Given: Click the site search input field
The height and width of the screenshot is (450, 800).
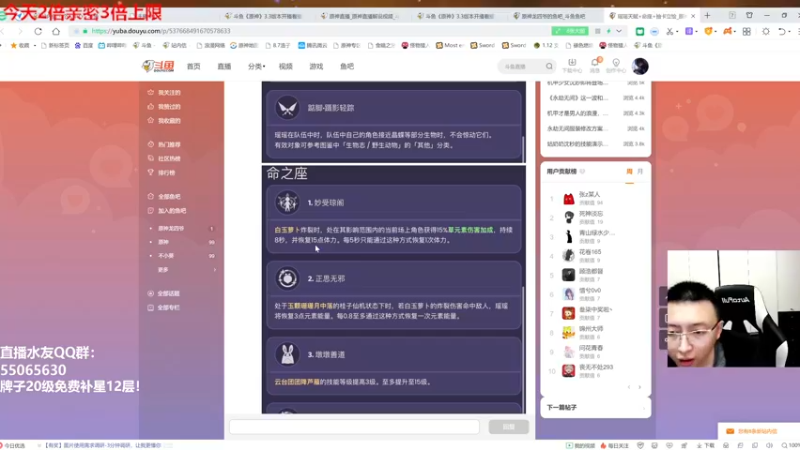Looking at the screenshot, I should (x=521, y=66).
